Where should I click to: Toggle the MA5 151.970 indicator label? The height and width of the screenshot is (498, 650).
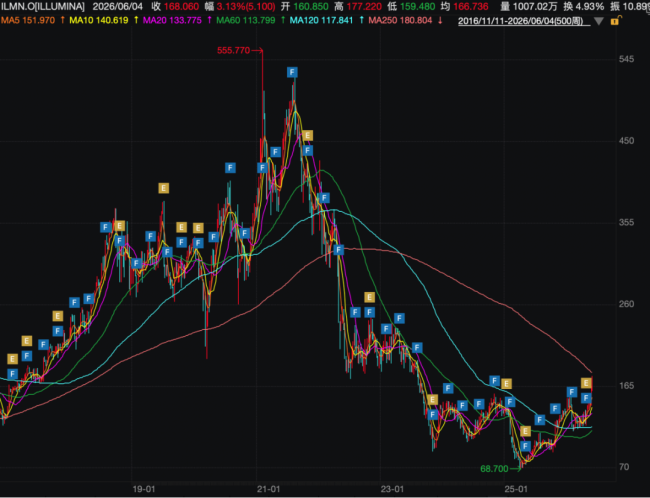[x=28, y=20]
